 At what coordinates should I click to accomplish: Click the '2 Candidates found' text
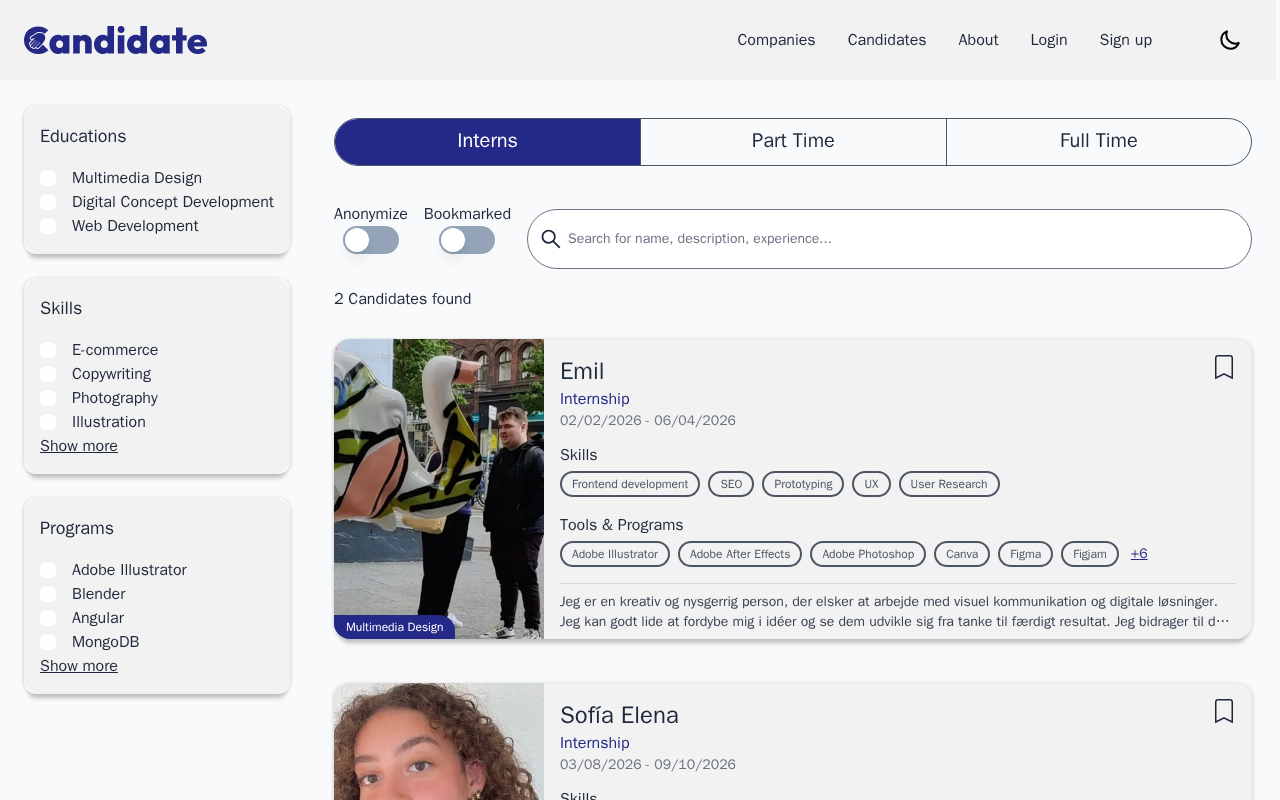point(402,299)
